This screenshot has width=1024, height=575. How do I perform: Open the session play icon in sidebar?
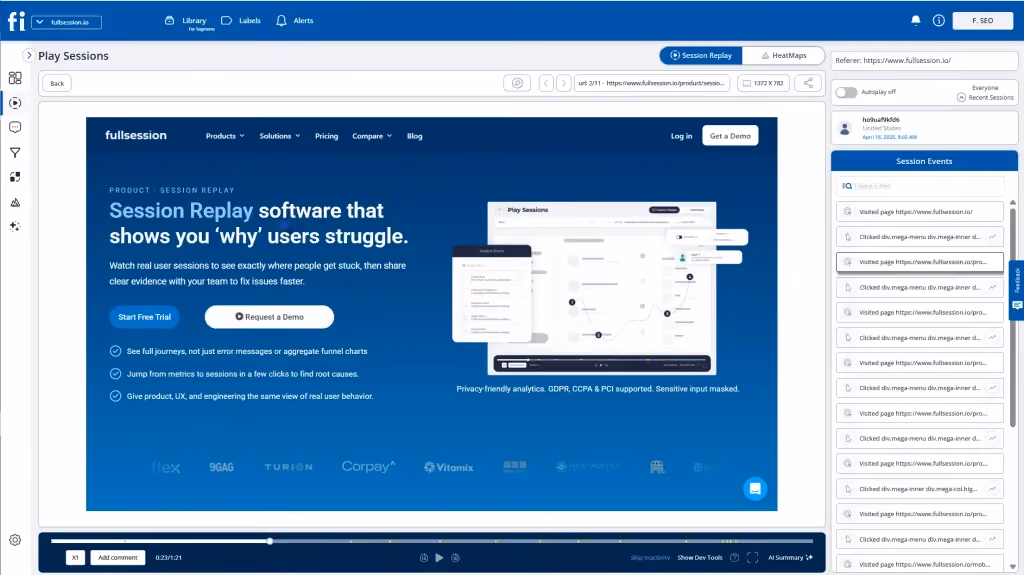coord(15,103)
